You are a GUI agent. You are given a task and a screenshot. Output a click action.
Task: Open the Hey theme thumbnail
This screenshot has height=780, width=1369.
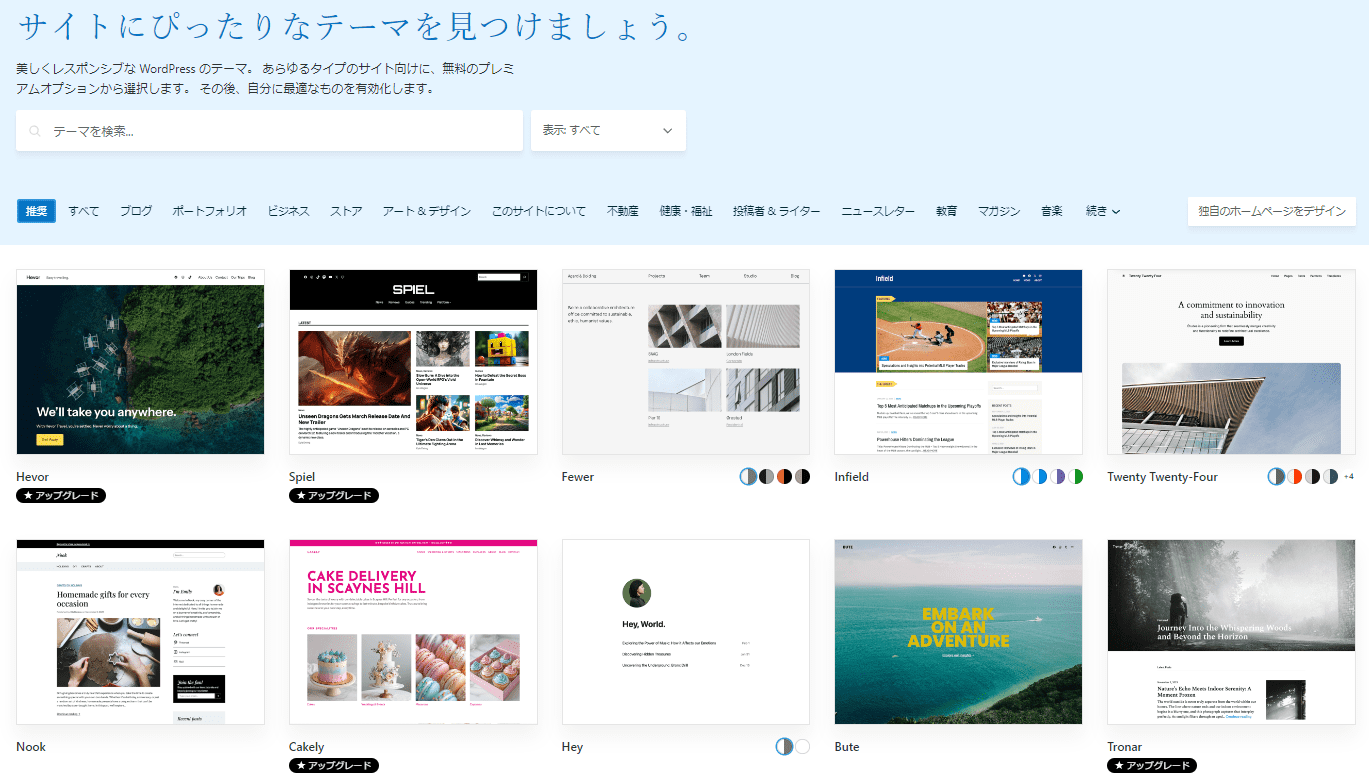point(686,632)
